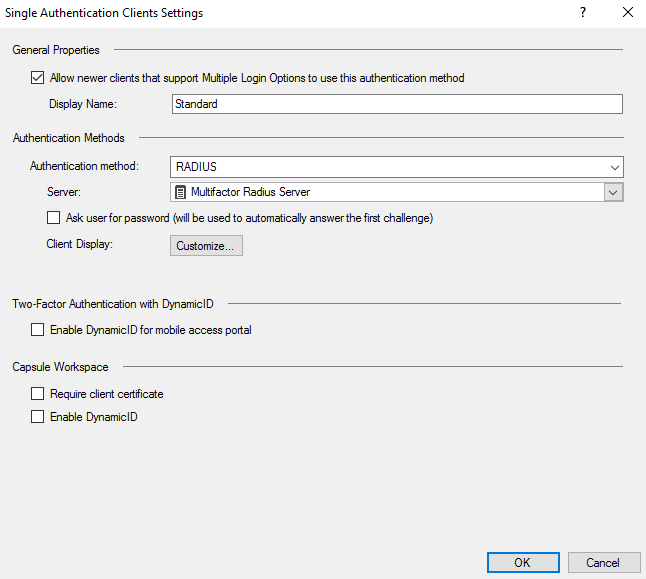
Task: Enable Ask user for password checkbox
Action: pos(54,218)
